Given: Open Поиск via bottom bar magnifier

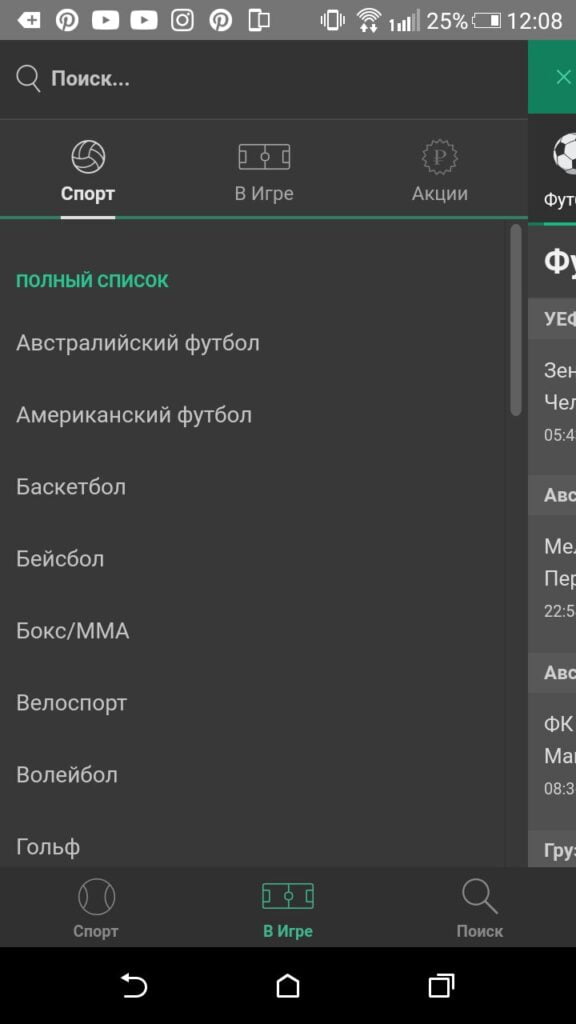Looking at the screenshot, I should (x=479, y=897).
